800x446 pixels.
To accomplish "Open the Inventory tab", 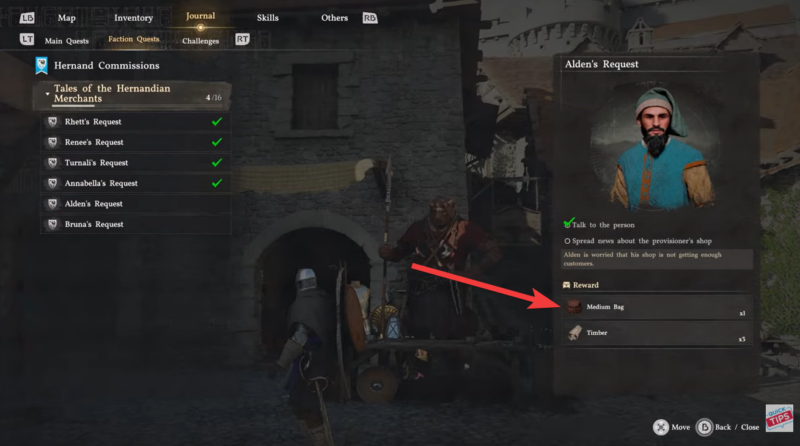I will tap(134, 18).
